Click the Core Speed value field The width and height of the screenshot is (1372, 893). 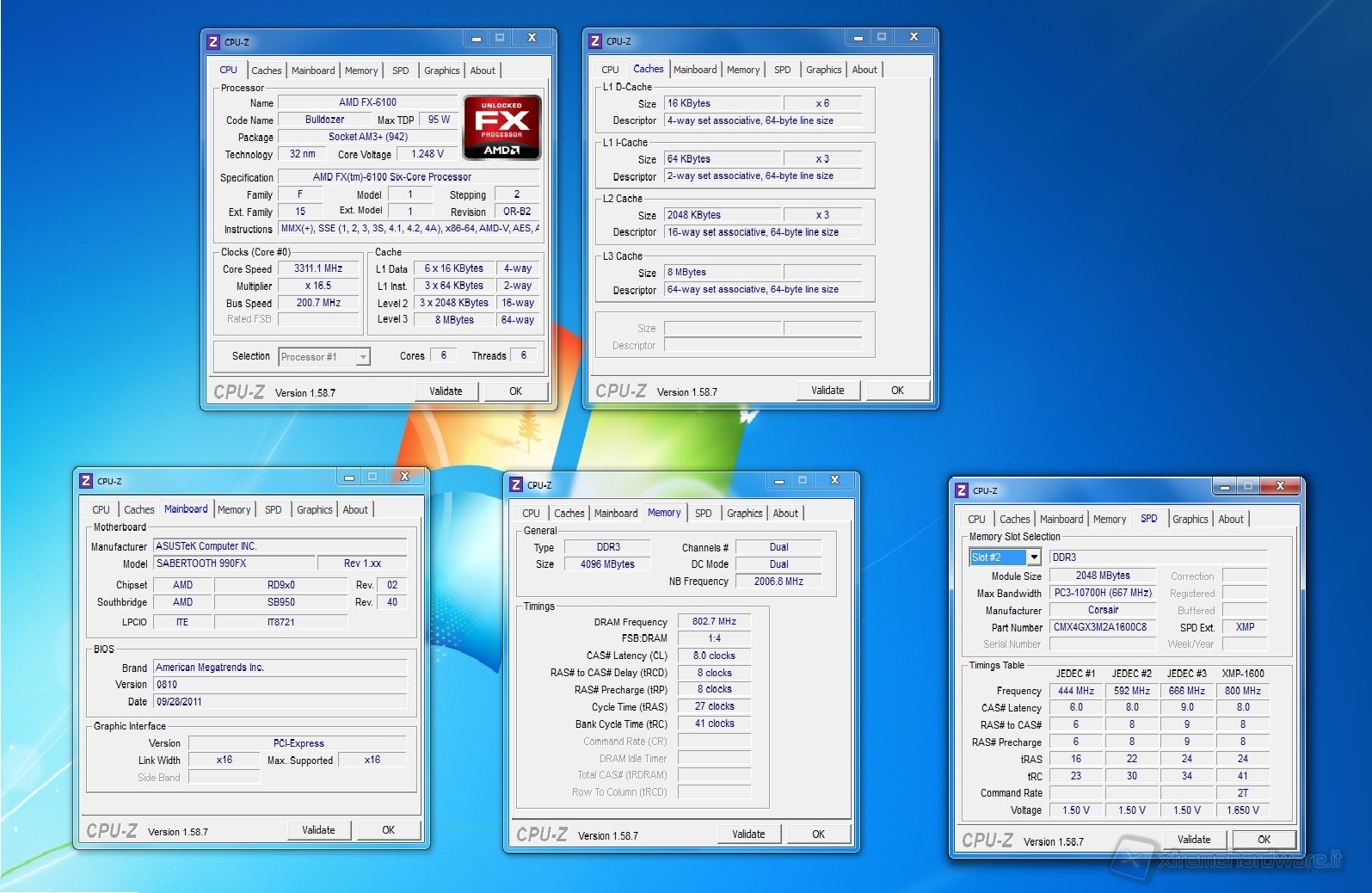pyautogui.click(x=318, y=268)
